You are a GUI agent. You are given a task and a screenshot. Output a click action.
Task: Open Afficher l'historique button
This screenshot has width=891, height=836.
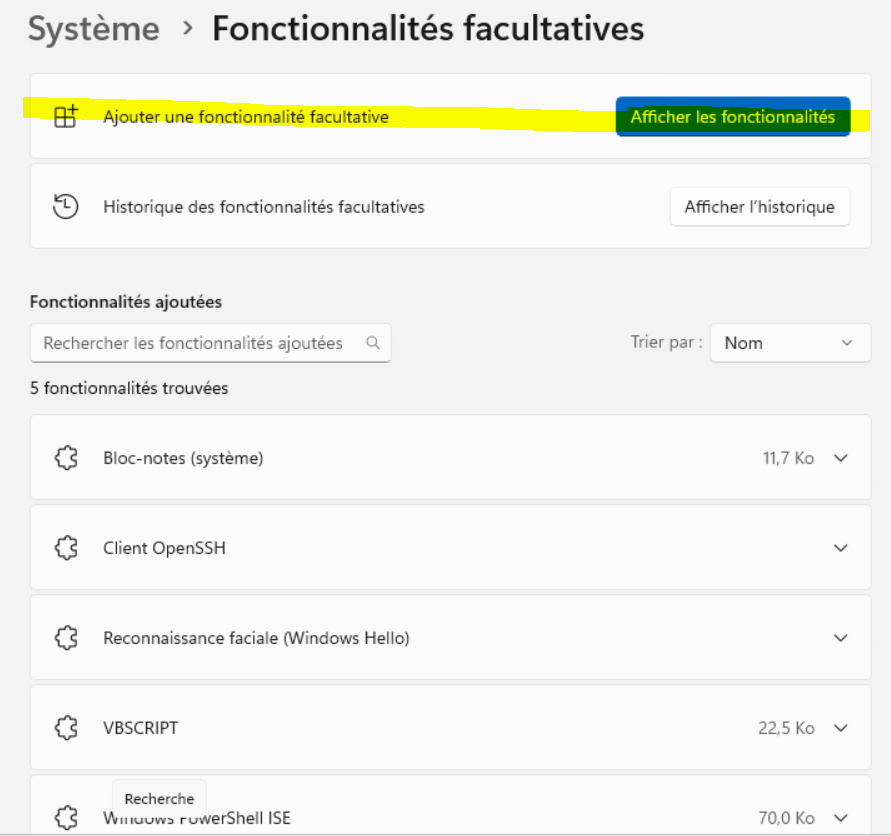pos(759,207)
